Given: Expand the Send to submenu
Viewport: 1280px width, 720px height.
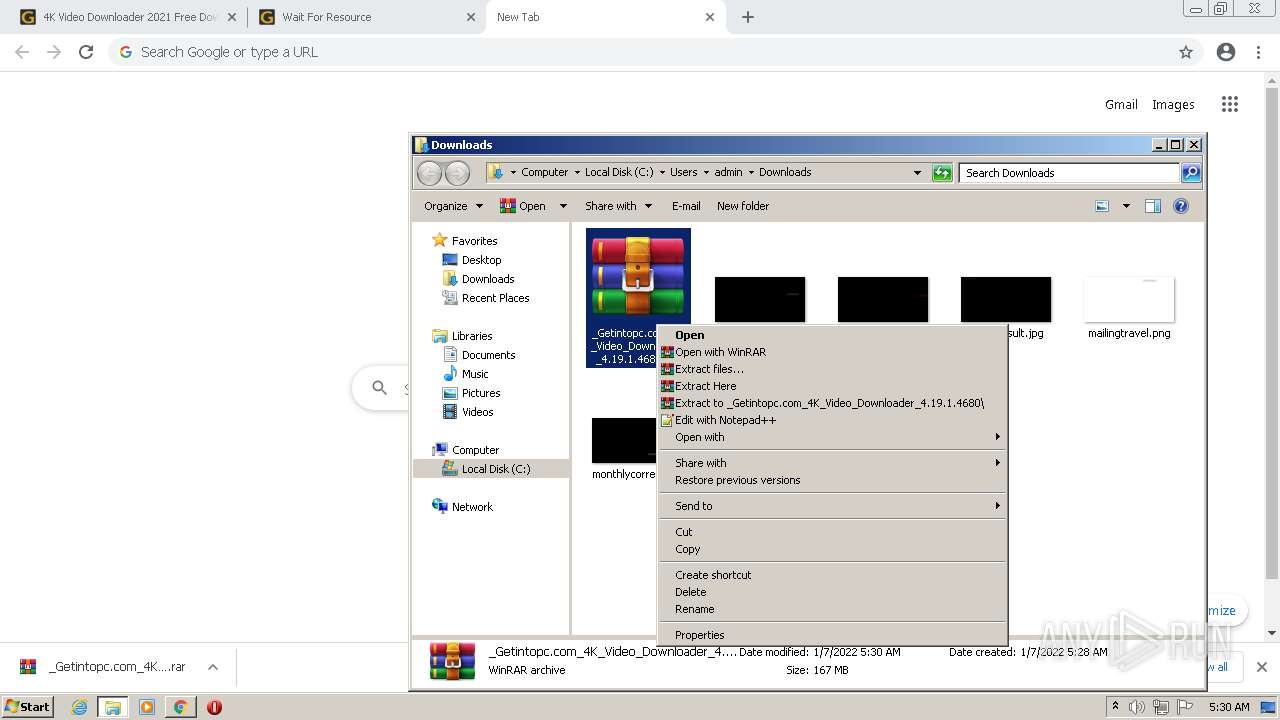Looking at the screenshot, I should [x=832, y=506].
